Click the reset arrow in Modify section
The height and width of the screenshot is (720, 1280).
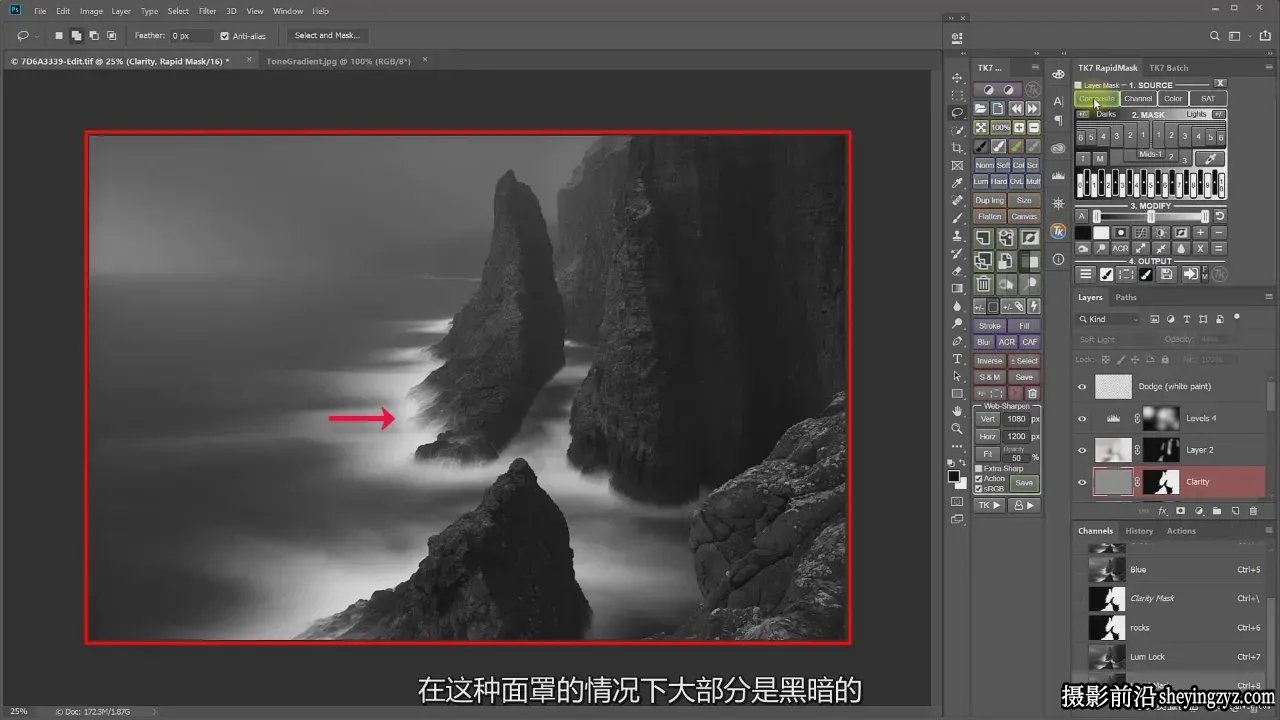[x=1219, y=216]
